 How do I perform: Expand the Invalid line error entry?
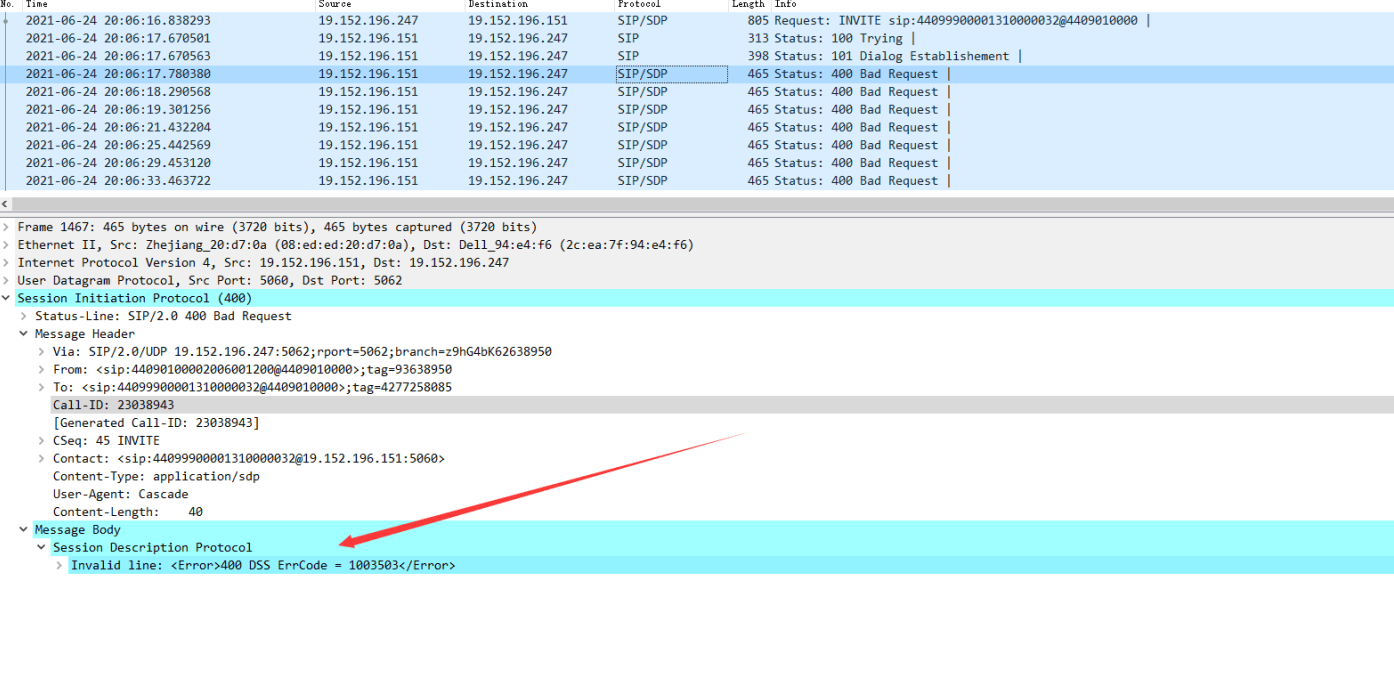pyautogui.click(x=60, y=566)
